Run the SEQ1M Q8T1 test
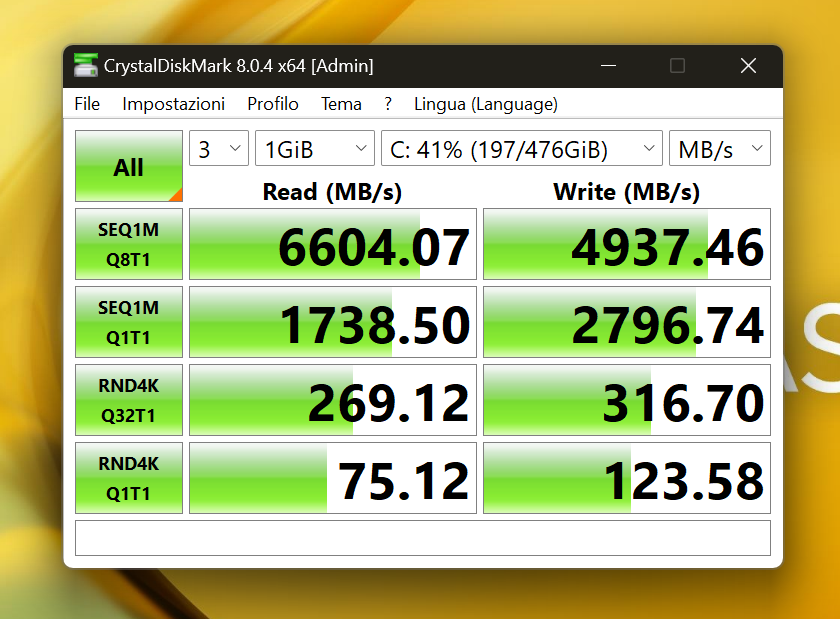Viewport: 840px width, 619px height. [x=129, y=244]
